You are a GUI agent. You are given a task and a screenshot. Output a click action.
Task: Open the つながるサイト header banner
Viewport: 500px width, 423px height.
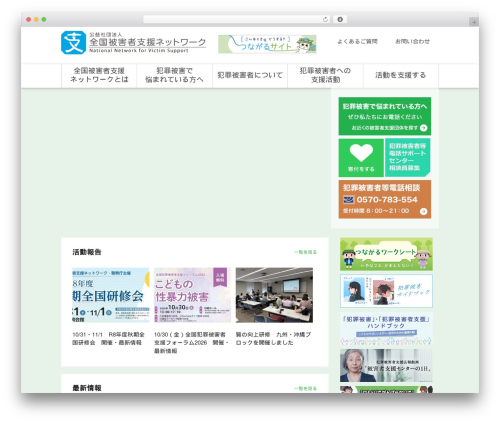click(267, 44)
